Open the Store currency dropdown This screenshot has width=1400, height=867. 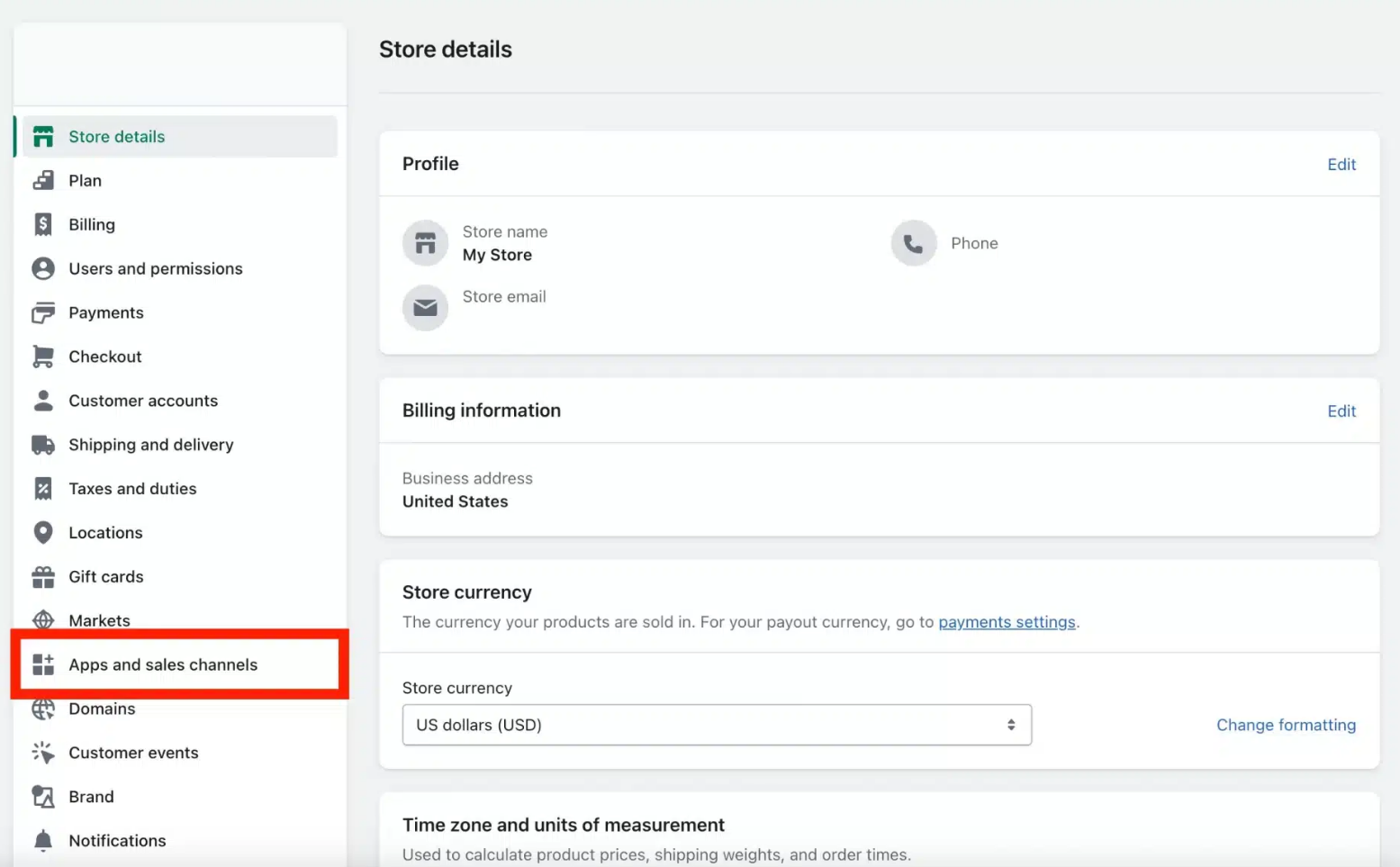717,725
